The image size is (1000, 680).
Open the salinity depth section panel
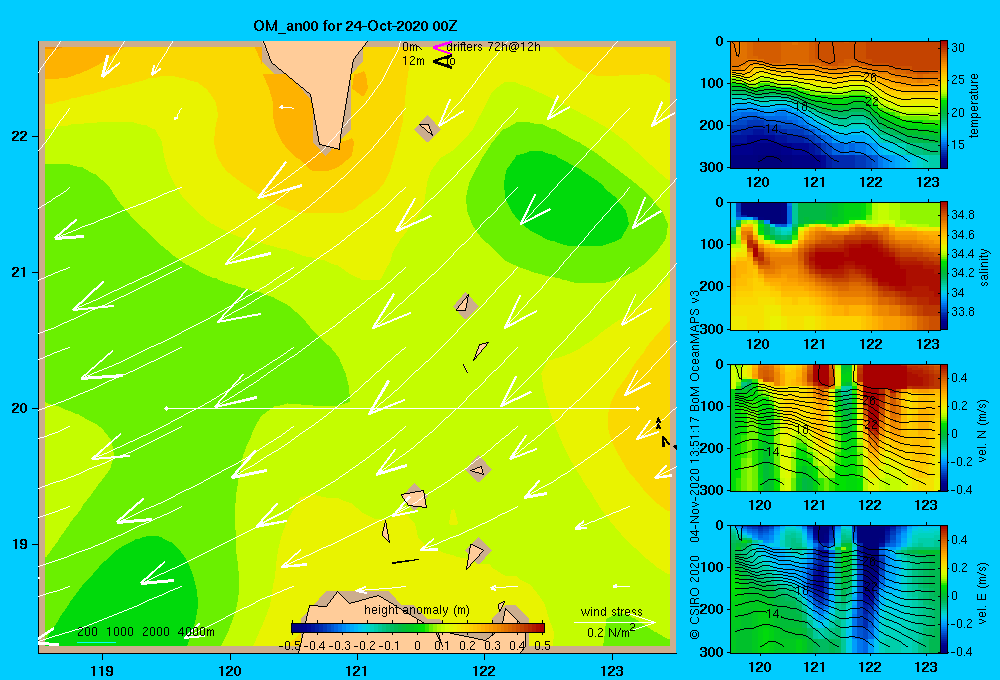point(835,266)
